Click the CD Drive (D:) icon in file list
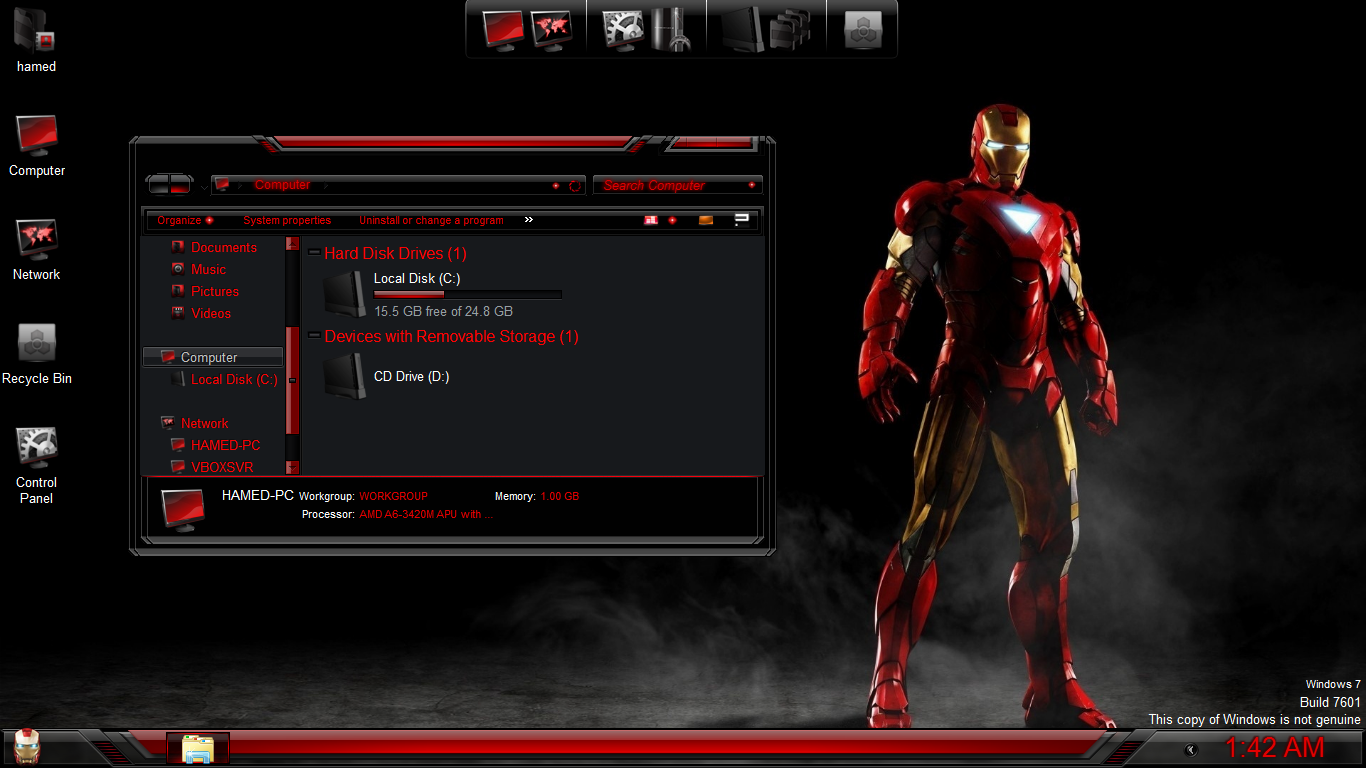The width and height of the screenshot is (1366, 768). pyautogui.click(x=345, y=376)
